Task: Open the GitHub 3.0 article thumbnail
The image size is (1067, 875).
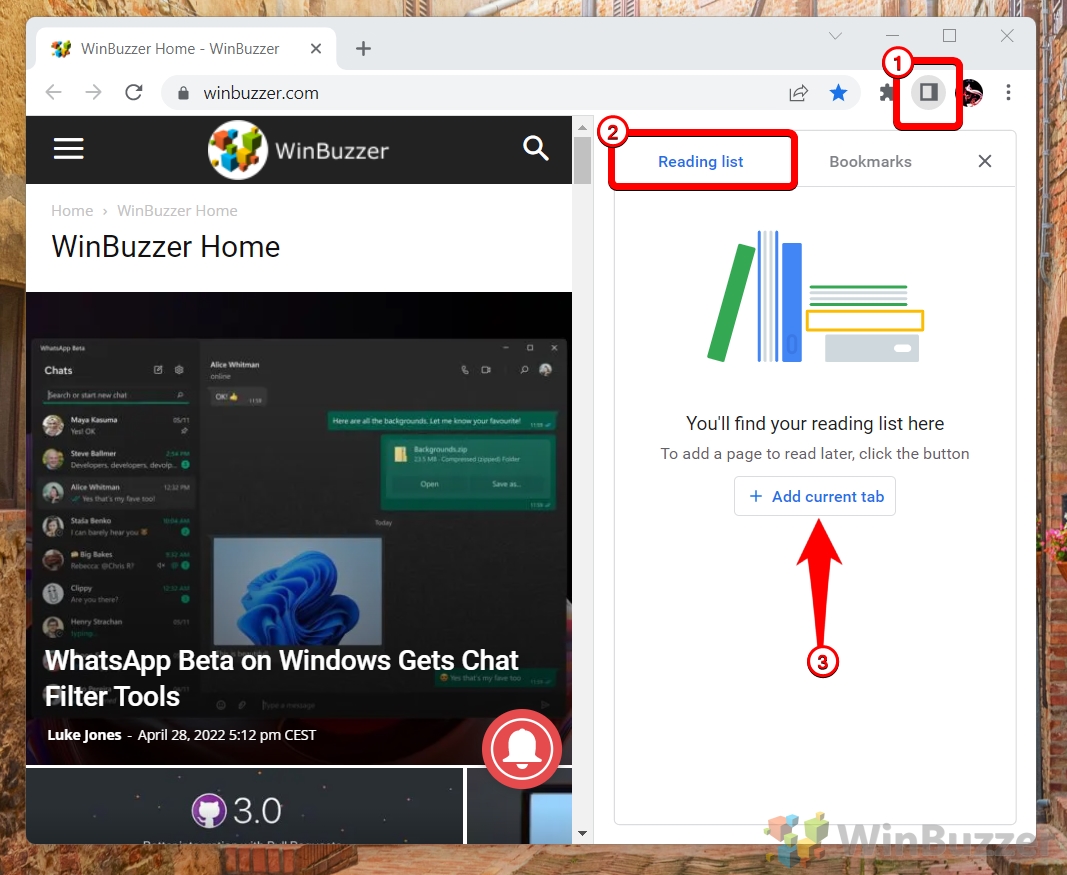Action: [x=244, y=807]
